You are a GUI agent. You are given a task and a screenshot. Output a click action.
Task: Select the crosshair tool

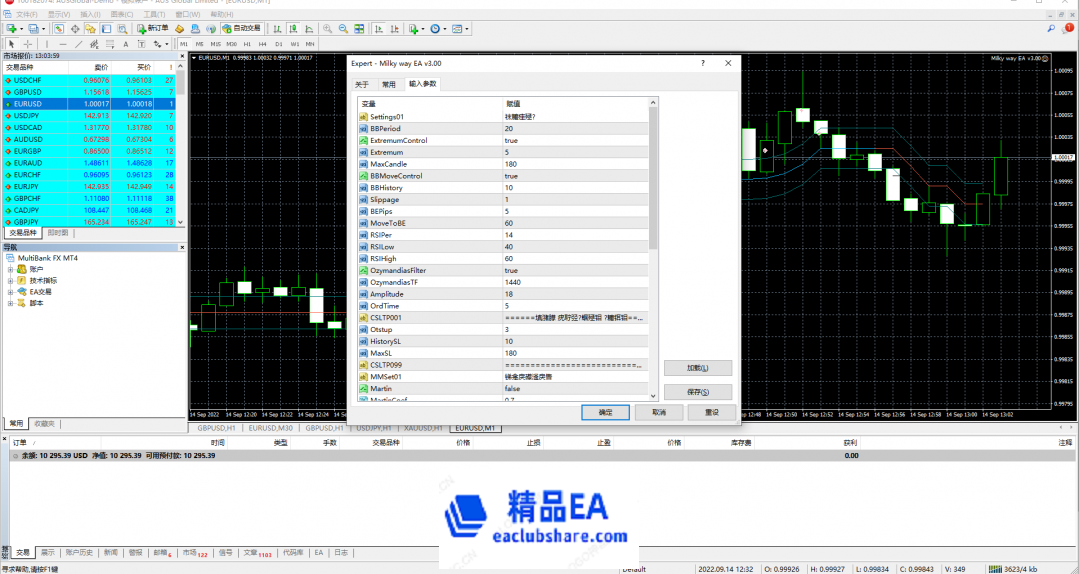(x=28, y=44)
